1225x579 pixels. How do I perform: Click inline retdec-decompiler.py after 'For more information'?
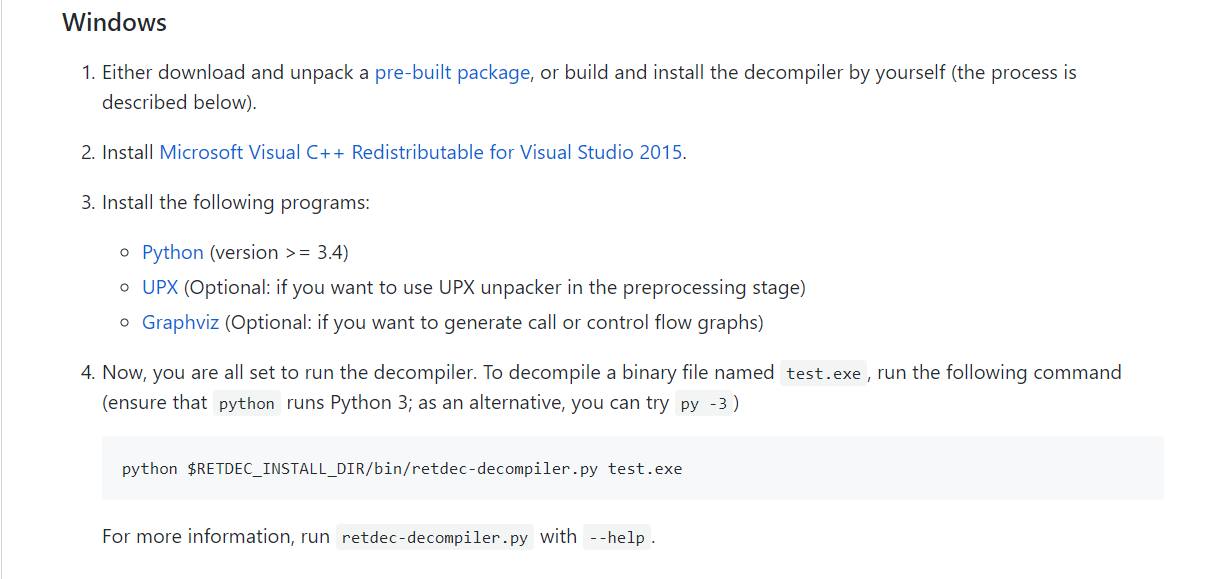434,538
